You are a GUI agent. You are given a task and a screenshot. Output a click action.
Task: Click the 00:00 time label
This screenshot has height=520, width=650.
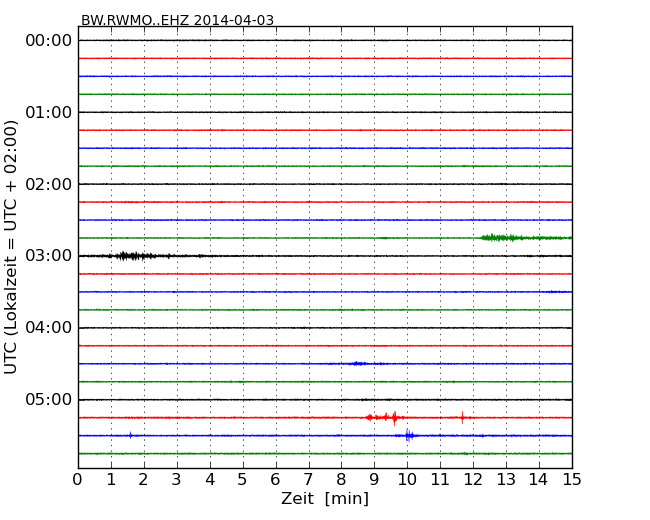(x=49, y=41)
